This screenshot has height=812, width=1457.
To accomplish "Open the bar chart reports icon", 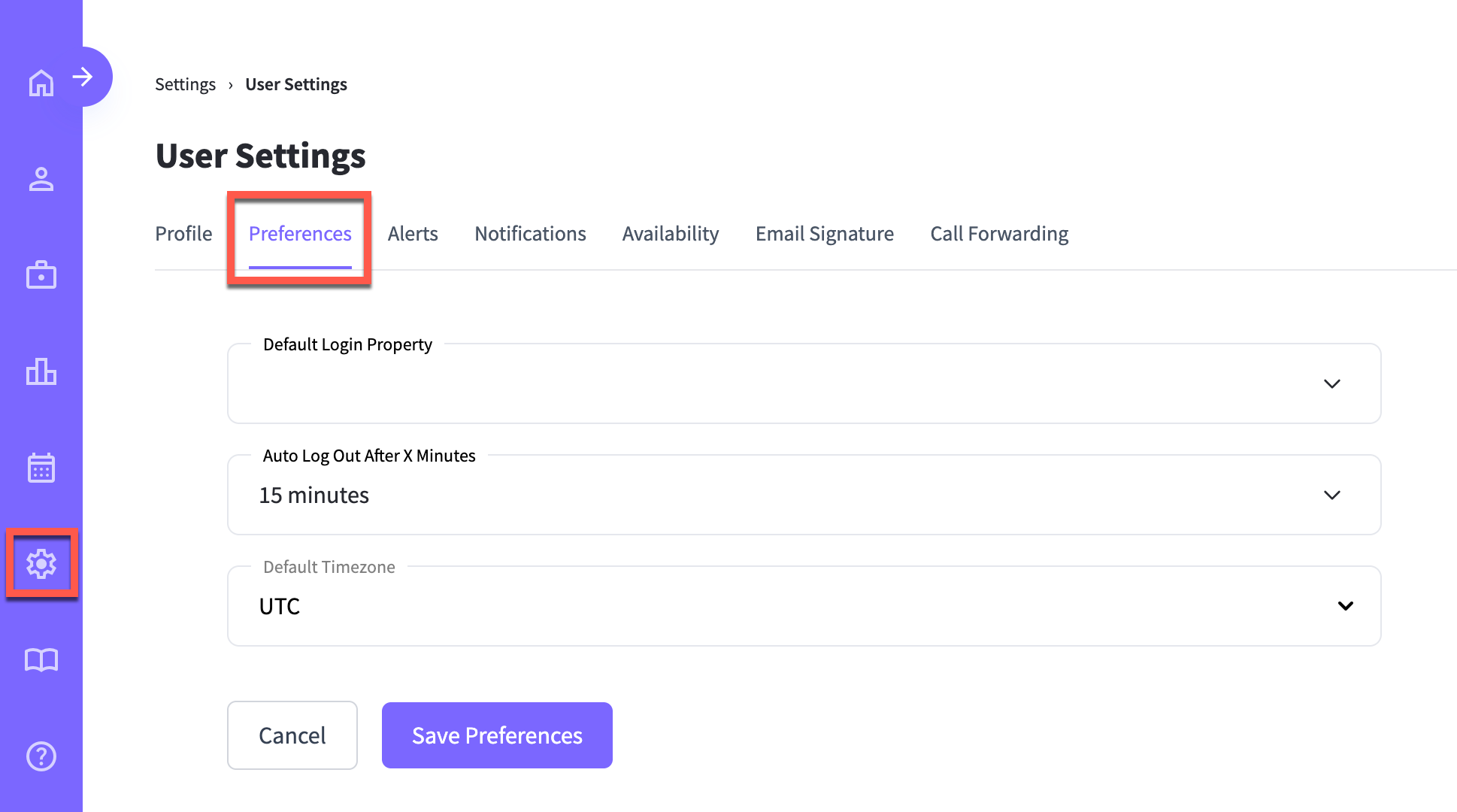I will pos(41,371).
